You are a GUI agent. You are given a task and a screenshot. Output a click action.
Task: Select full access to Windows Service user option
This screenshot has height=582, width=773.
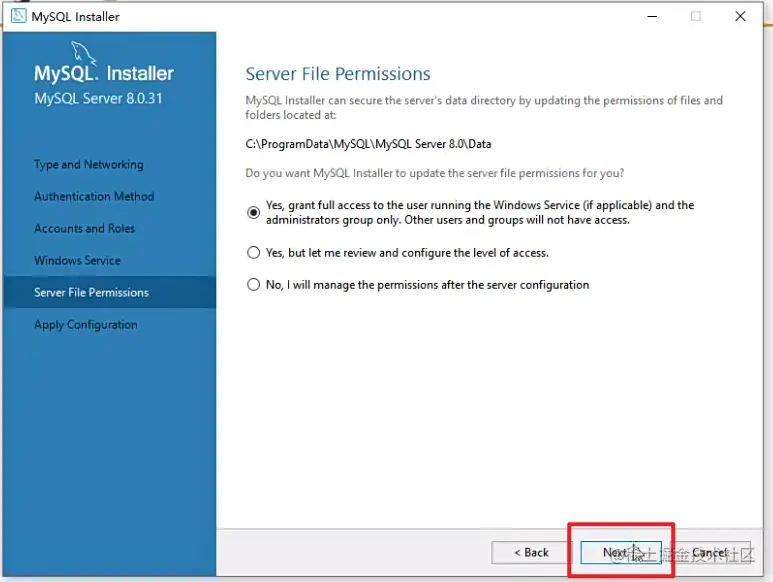(x=253, y=212)
